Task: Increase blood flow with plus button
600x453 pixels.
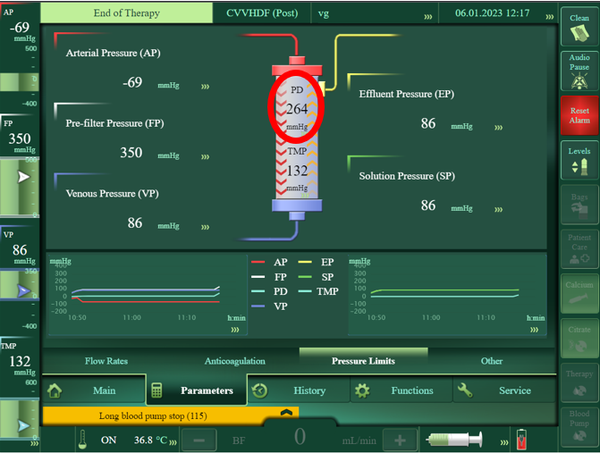Action: [400, 438]
